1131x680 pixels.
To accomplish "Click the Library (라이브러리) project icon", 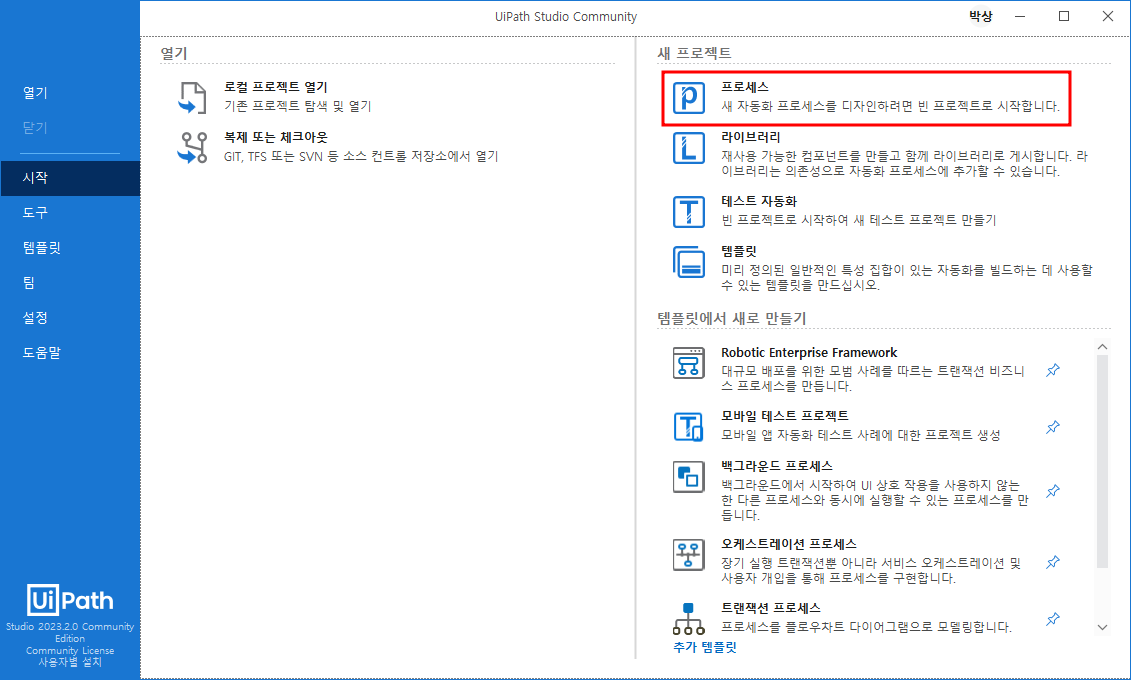I will tap(688, 149).
